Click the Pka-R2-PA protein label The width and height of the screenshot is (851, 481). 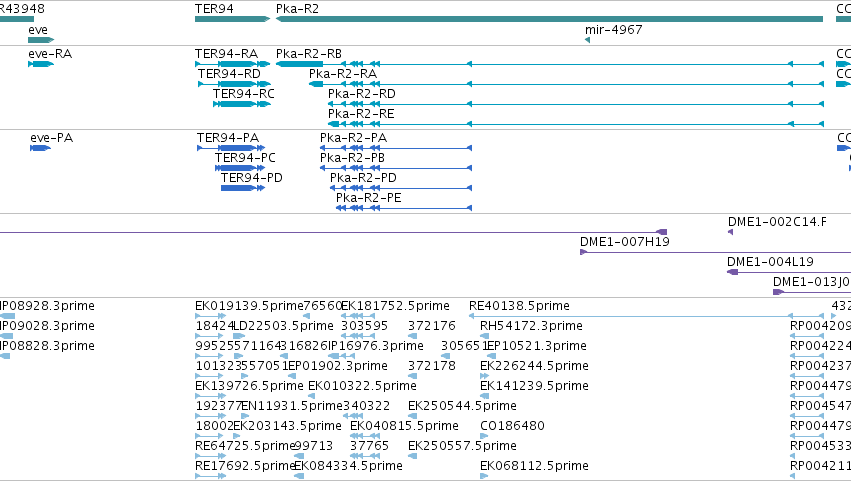pyautogui.click(x=353, y=138)
